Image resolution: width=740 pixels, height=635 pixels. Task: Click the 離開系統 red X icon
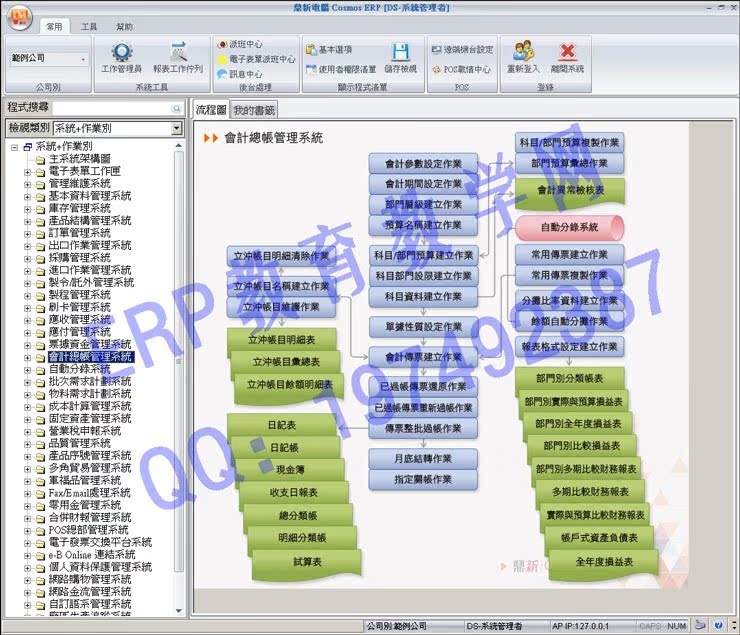(567, 58)
